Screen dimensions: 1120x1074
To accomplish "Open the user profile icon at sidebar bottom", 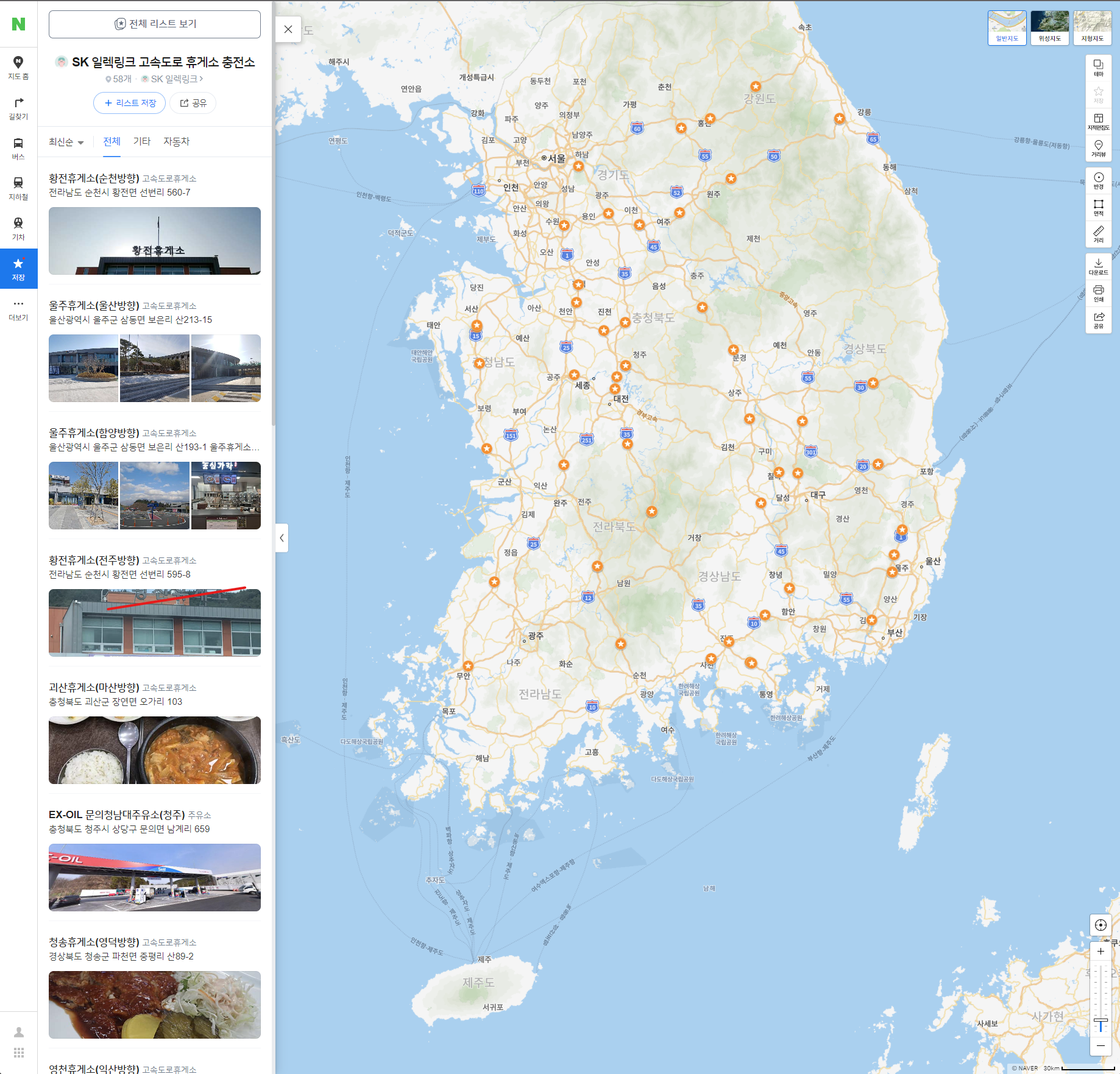I will coord(19,1031).
